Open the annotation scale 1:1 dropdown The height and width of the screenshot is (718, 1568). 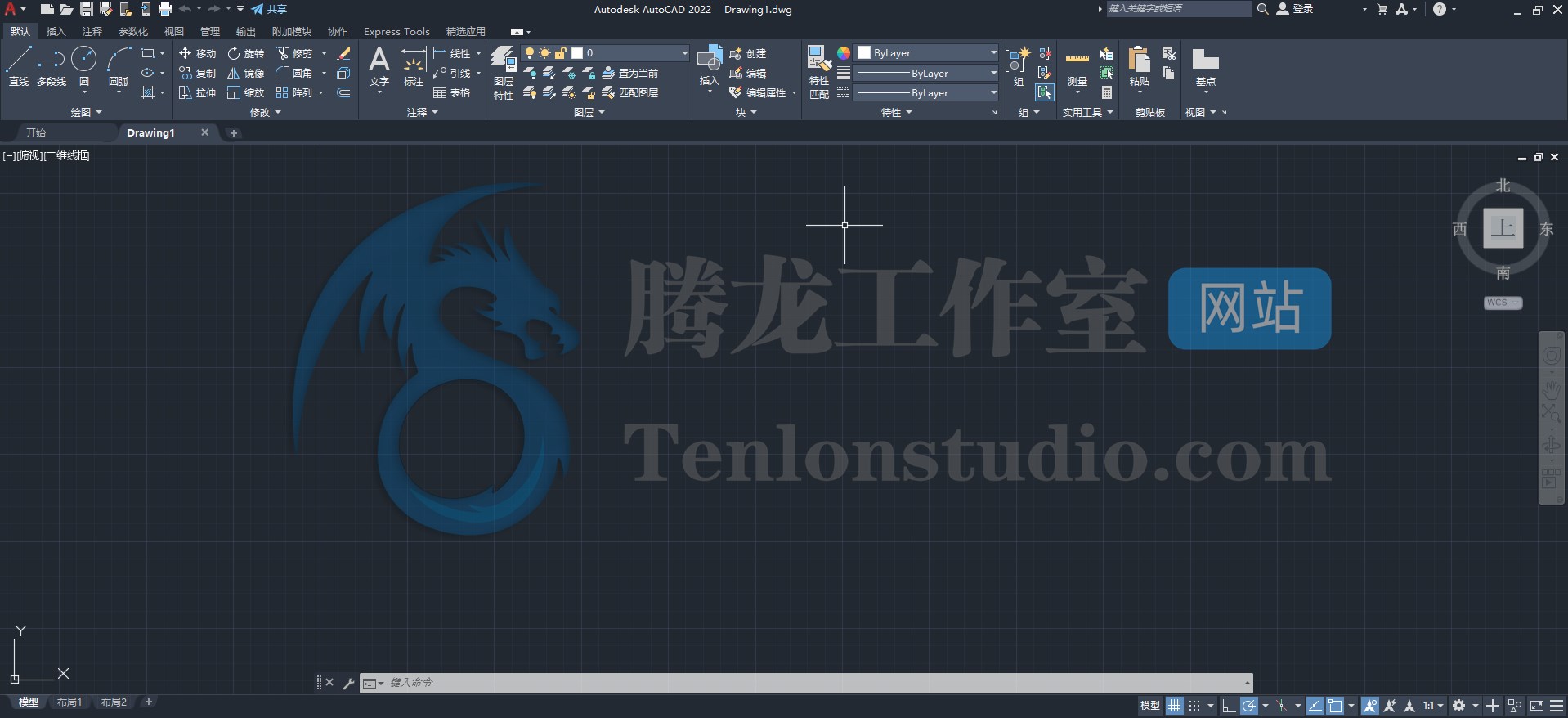1433,705
